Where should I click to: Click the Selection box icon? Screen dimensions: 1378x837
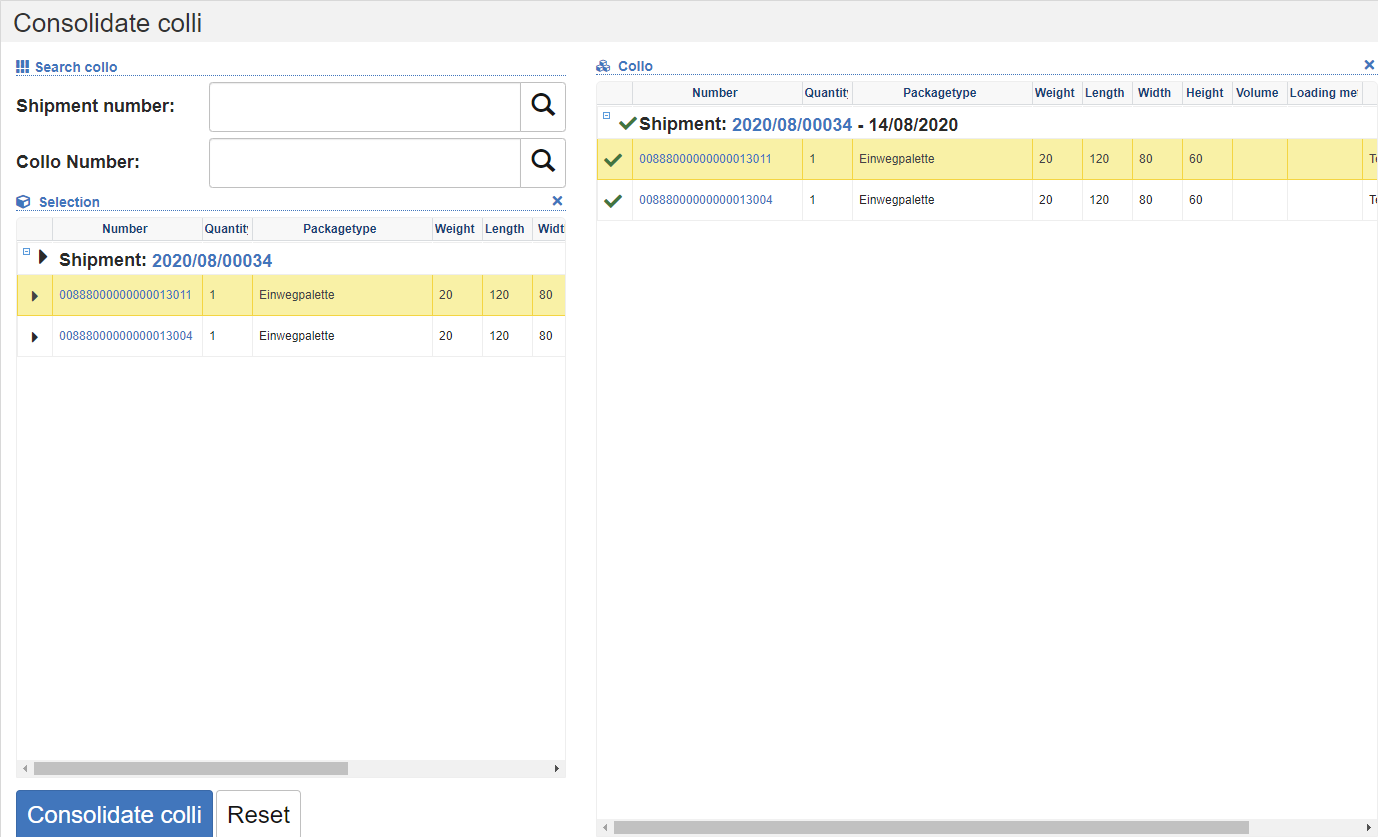pos(24,202)
